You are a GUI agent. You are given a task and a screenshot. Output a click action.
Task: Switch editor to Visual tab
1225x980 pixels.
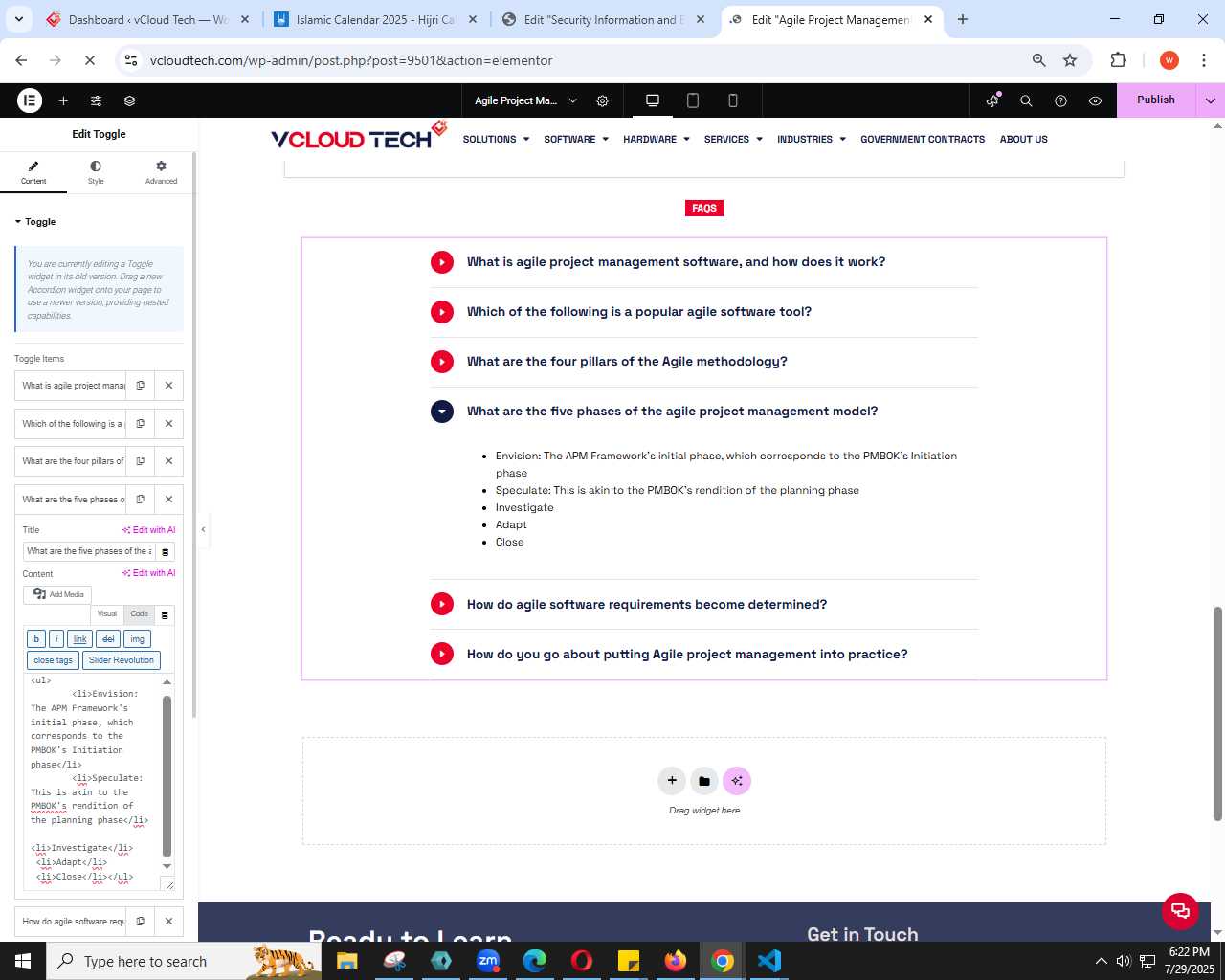click(x=107, y=613)
